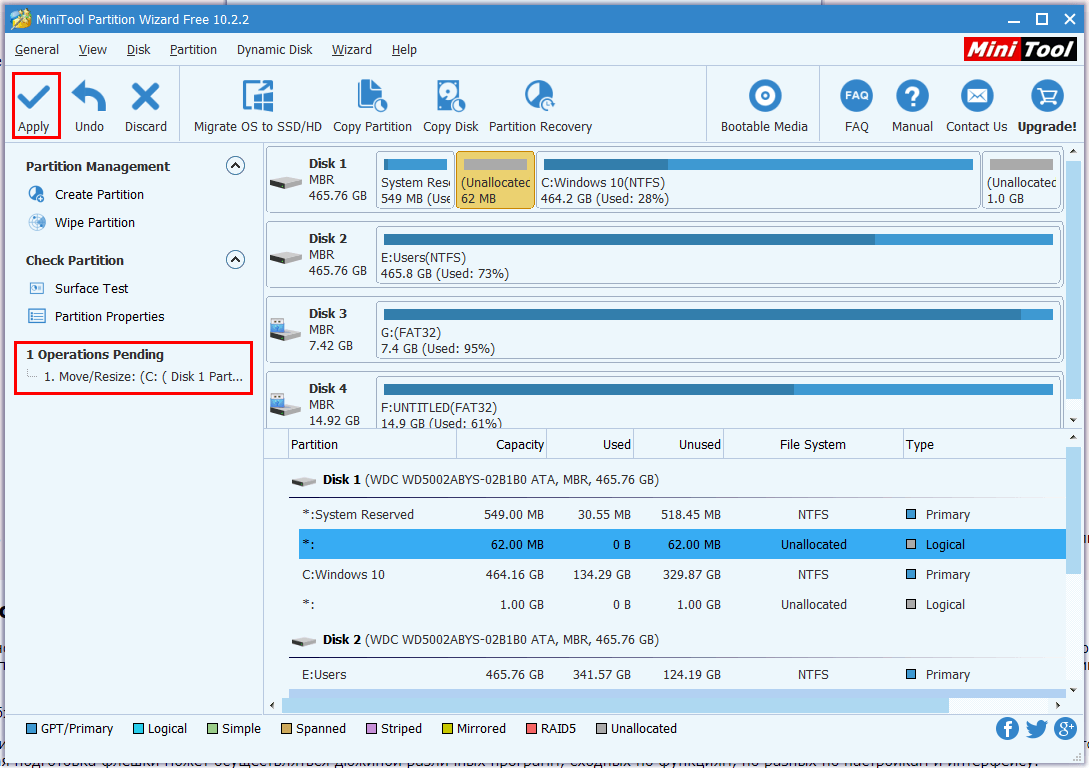Viewport: 1089px width, 768px height.
Task: Select the 62.00 MB unallocated table row
Action: [682, 544]
